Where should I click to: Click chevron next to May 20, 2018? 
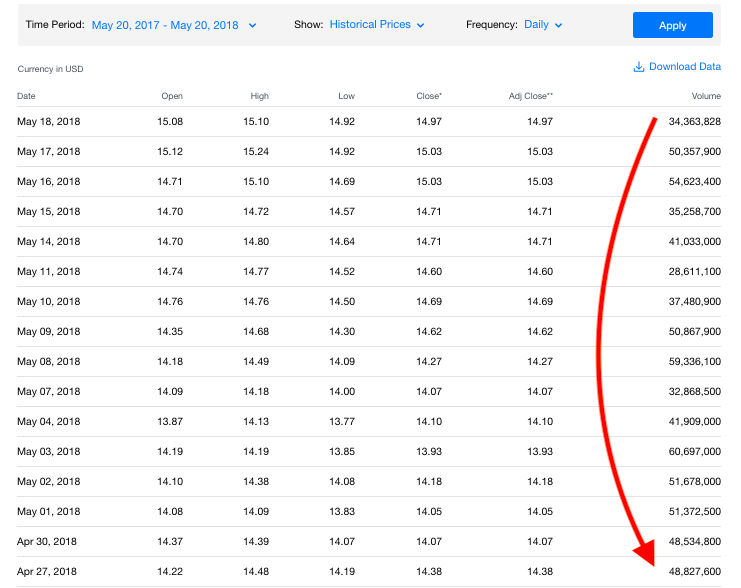pyautogui.click(x=252, y=26)
